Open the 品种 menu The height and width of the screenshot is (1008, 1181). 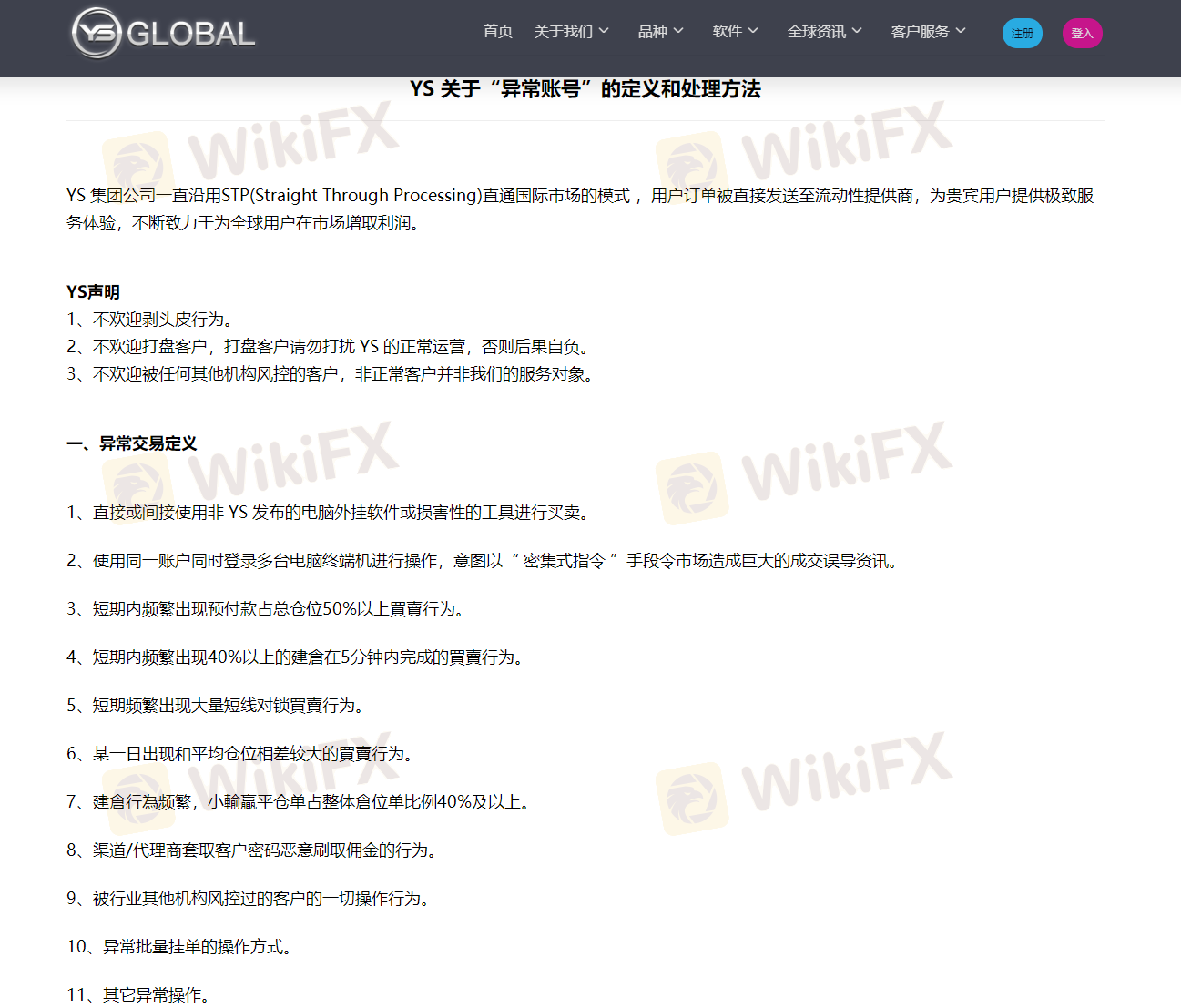(x=653, y=32)
